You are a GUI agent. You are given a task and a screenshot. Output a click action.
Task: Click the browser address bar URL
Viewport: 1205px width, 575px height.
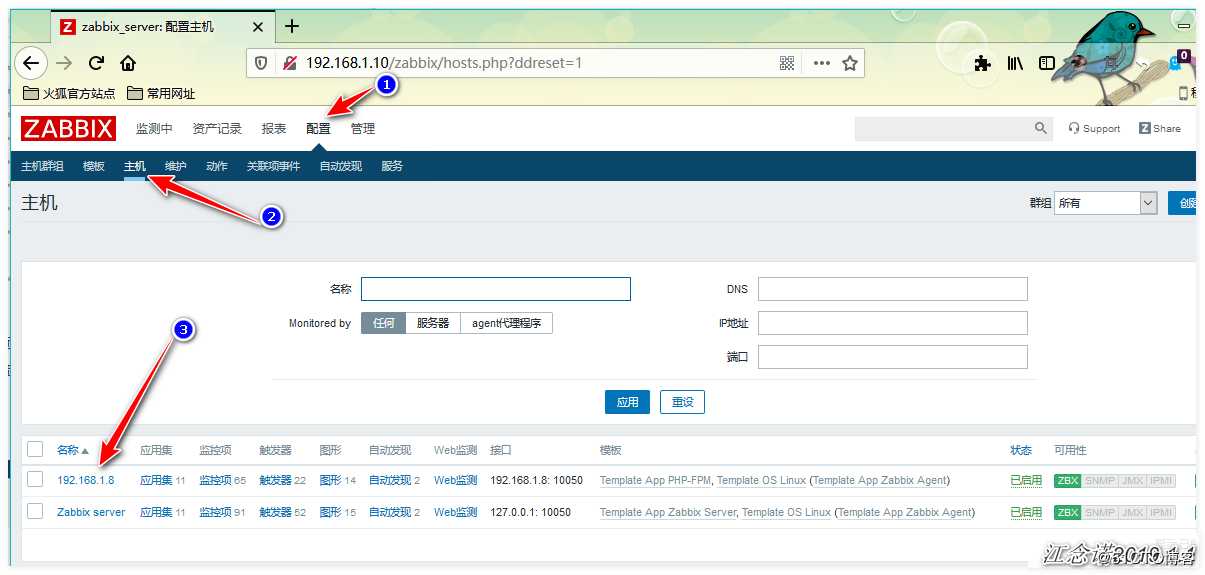[x=443, y=63]
